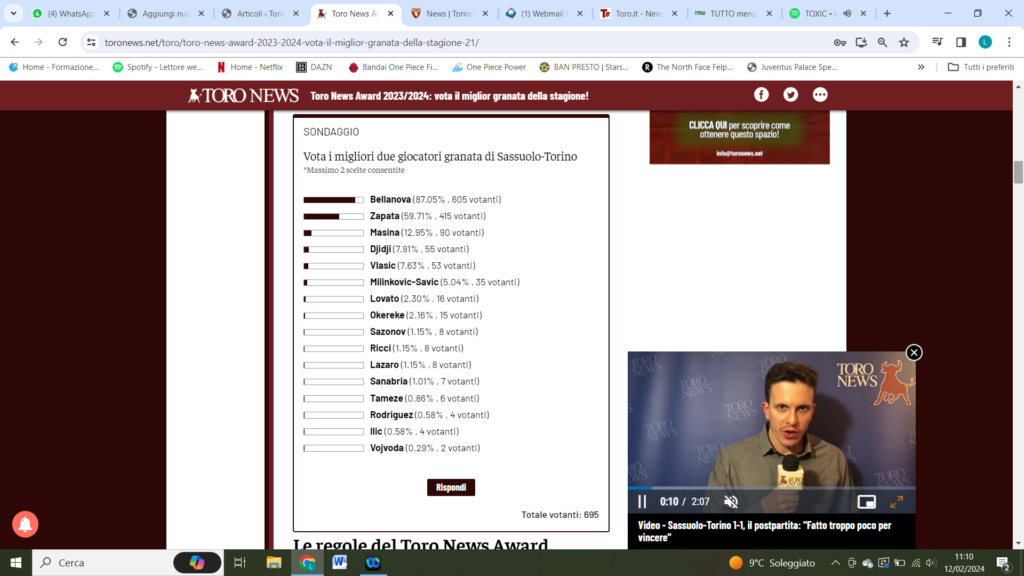
Task: Click the page vertical scrollbar thumb
Action: [x=1018, y=172]
